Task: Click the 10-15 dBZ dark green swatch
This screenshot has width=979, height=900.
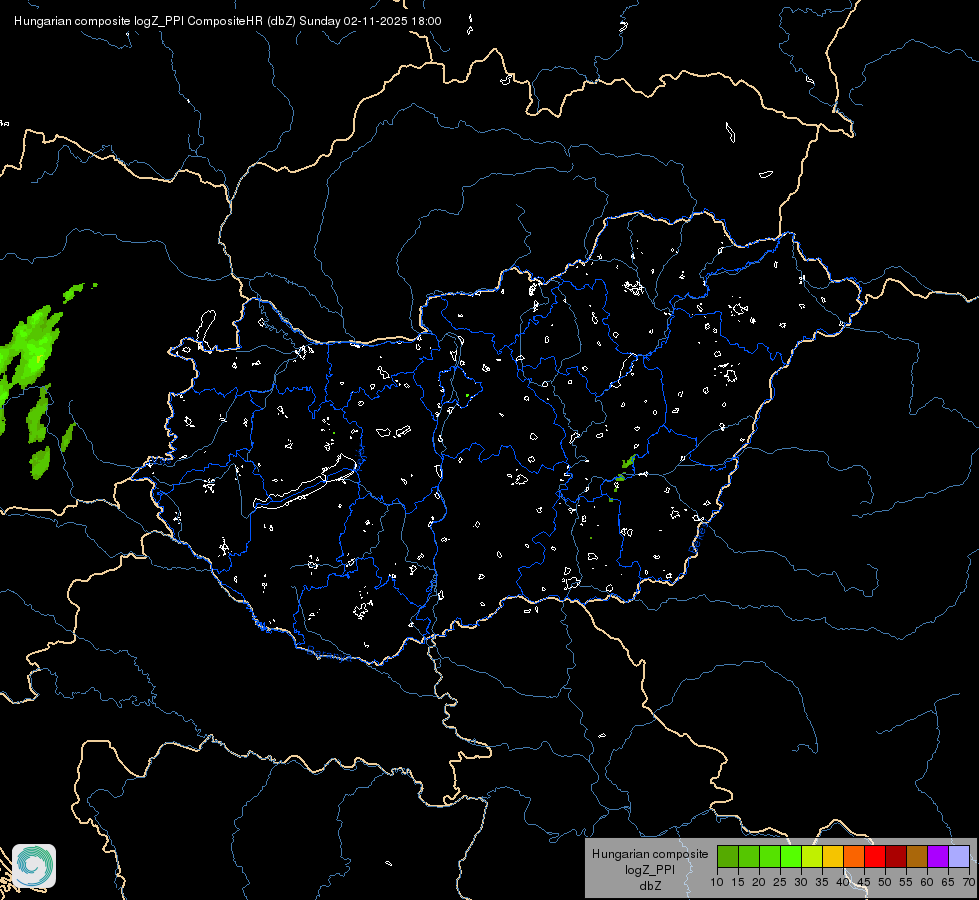Action: [x=727, y=856]
